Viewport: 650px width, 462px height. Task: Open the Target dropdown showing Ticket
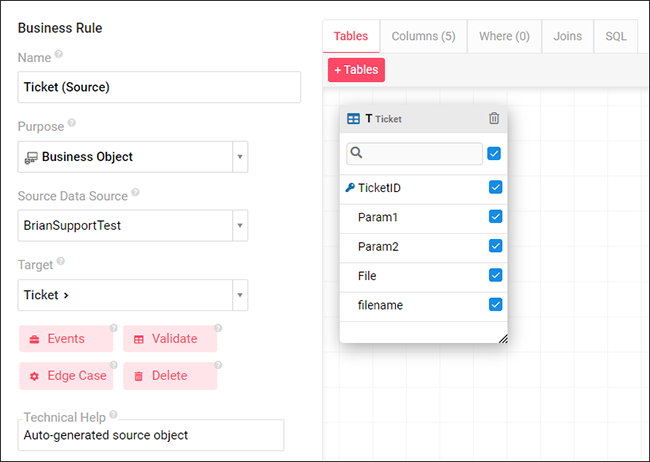[240, 295]
